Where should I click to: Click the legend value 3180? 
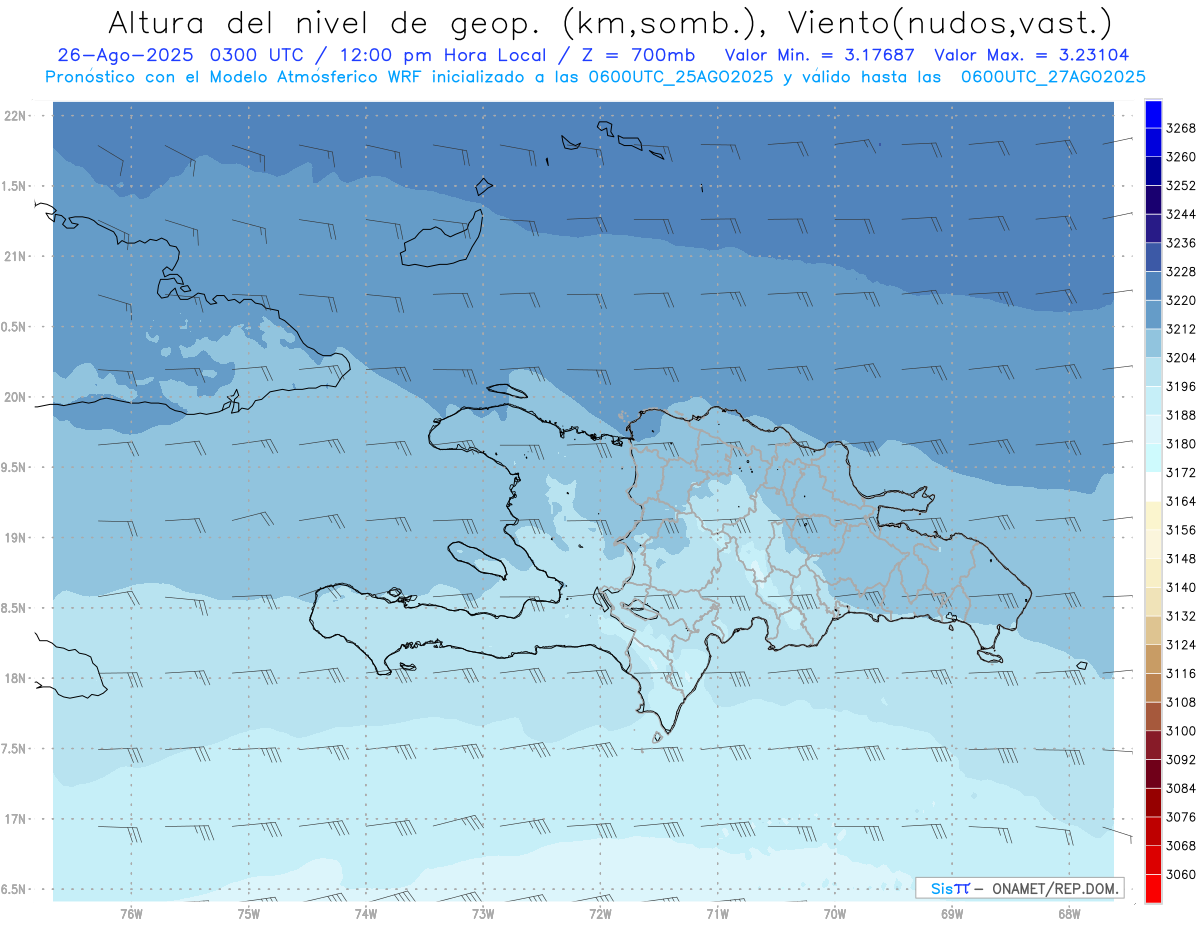pyautogui.click(x=1180, y=444)
